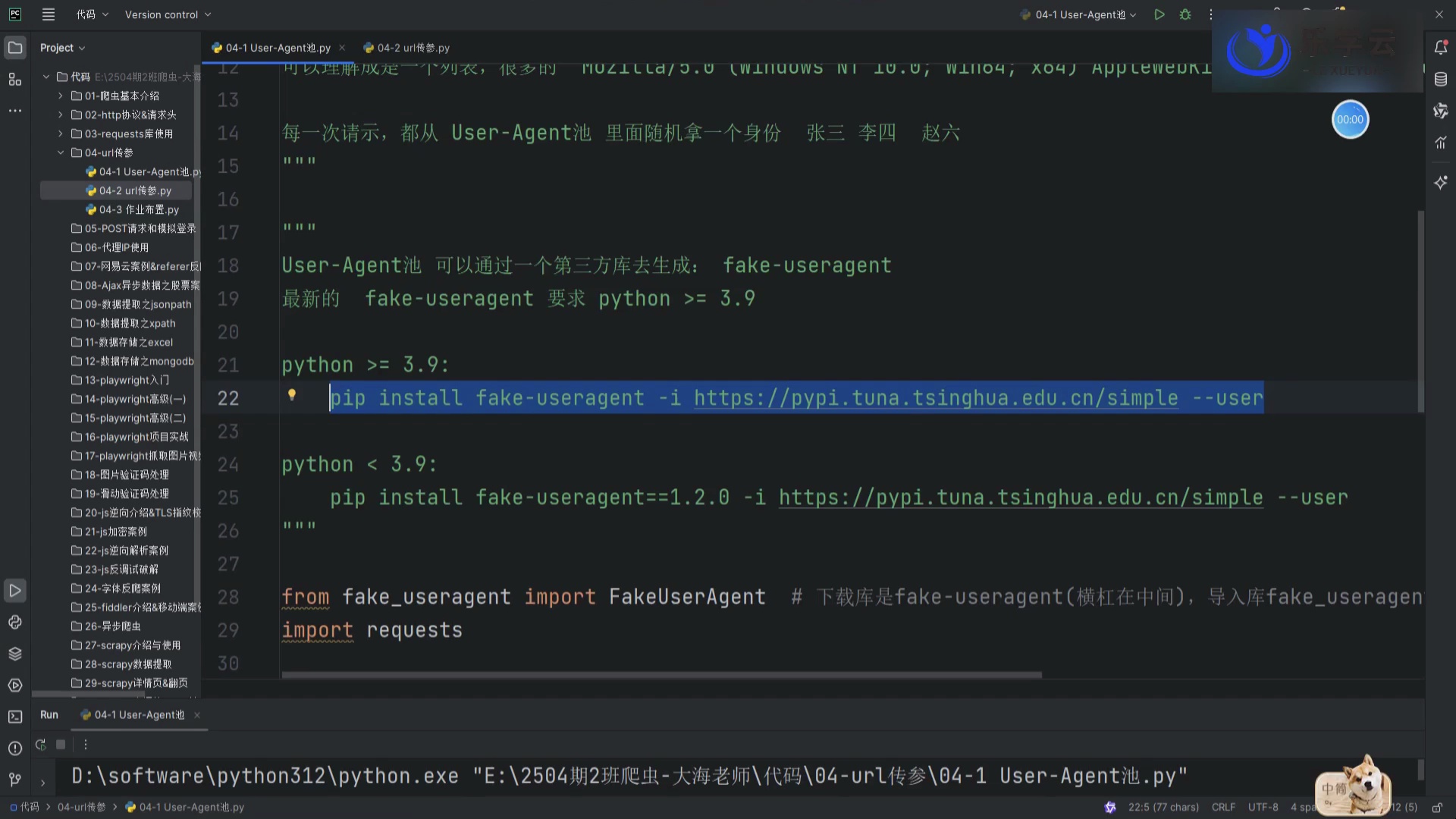The height and width of the screenshot is (819, 1456).
Task: Switch to the 04-2 url传参.py editor tab
Action: click(x=413, y=47)
